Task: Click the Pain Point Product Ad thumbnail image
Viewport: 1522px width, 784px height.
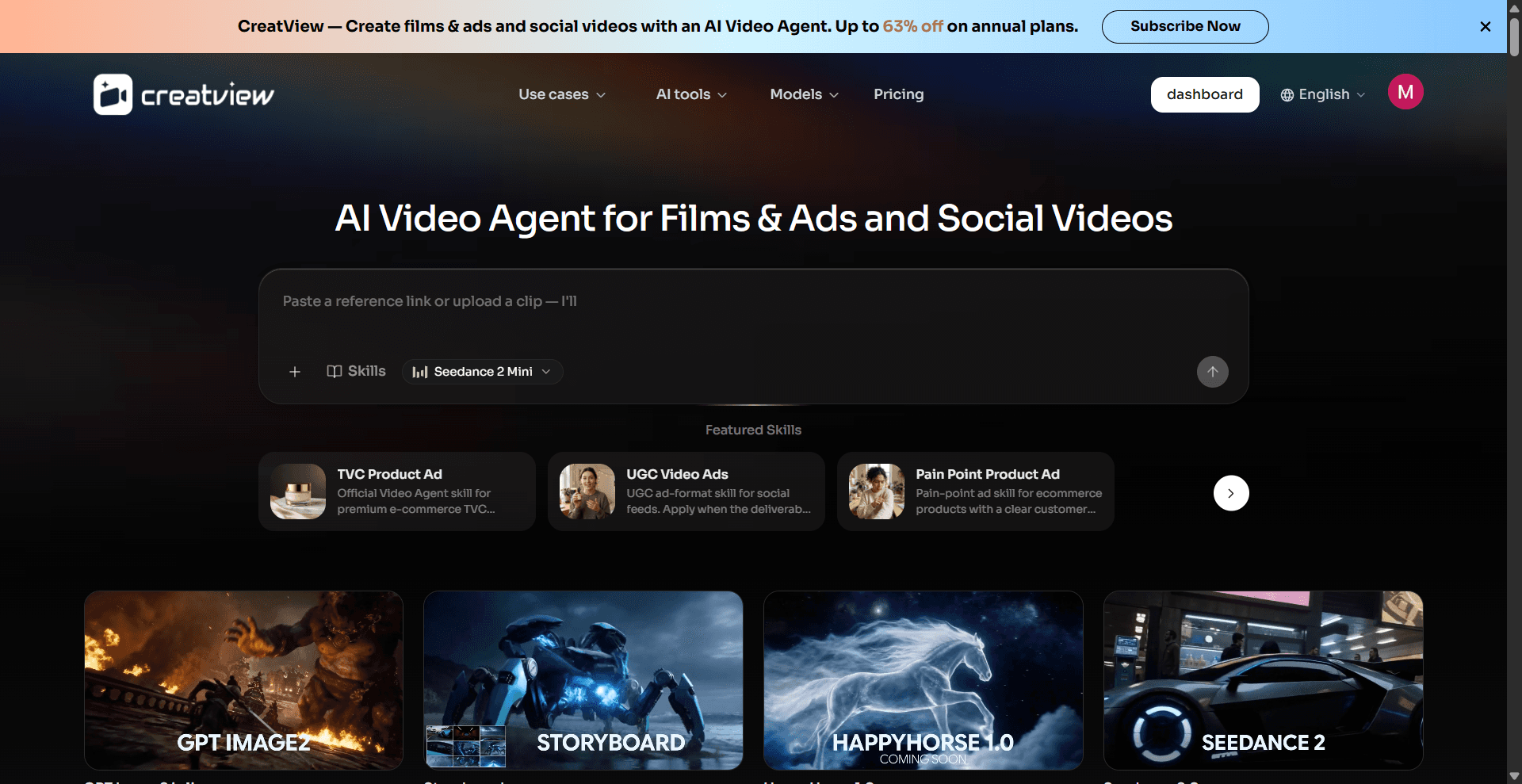Action: point(877,491)
